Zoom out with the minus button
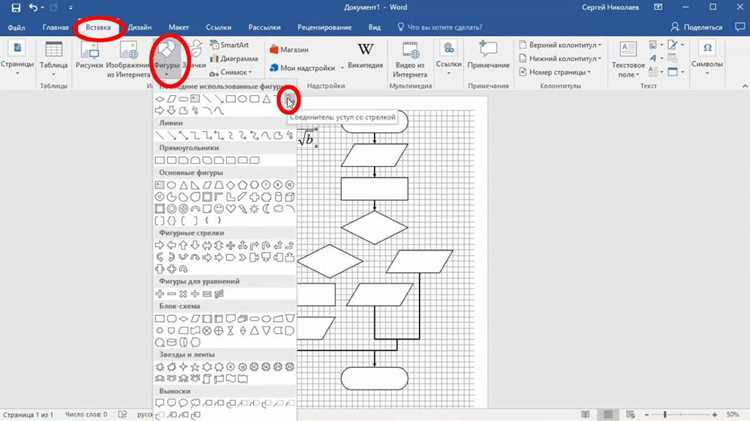This screenshot has height=421, width=750. coord(647,414)
